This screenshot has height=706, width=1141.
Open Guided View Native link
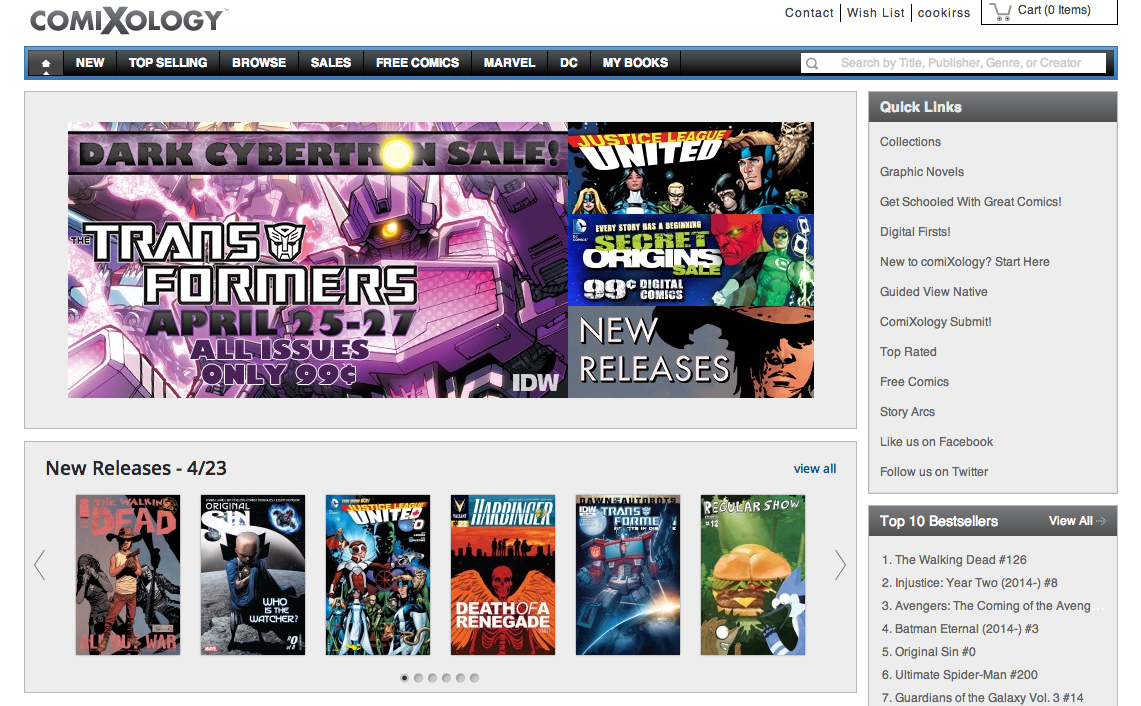(934, 292)
